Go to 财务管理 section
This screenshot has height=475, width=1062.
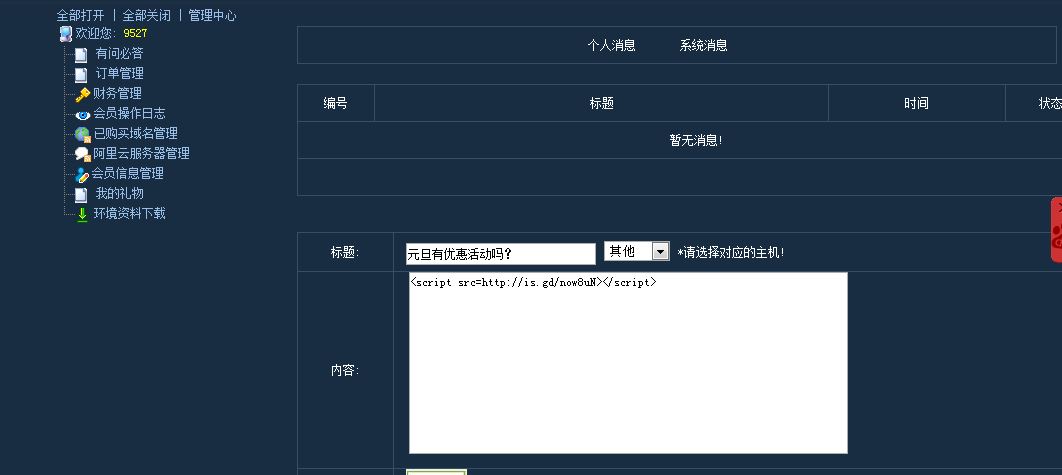(117, 94)
